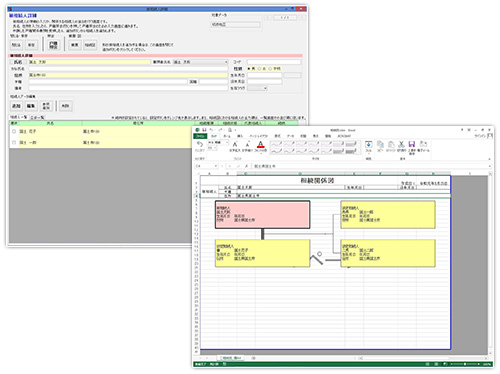
Task: Click the undo arrow icon in Excel ribbon
Action: [200, 144]
